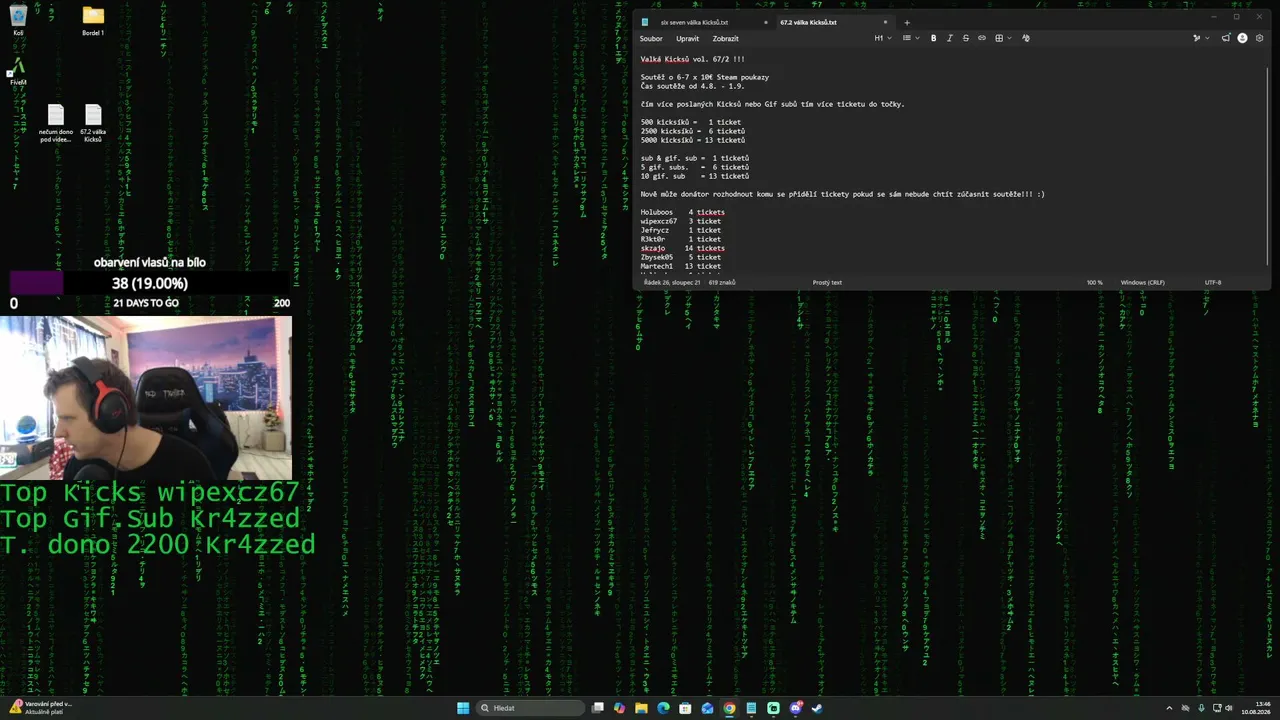Open Google Chrome from the taskbar
Screen dimensions: 1280x720
coord(729,708)
